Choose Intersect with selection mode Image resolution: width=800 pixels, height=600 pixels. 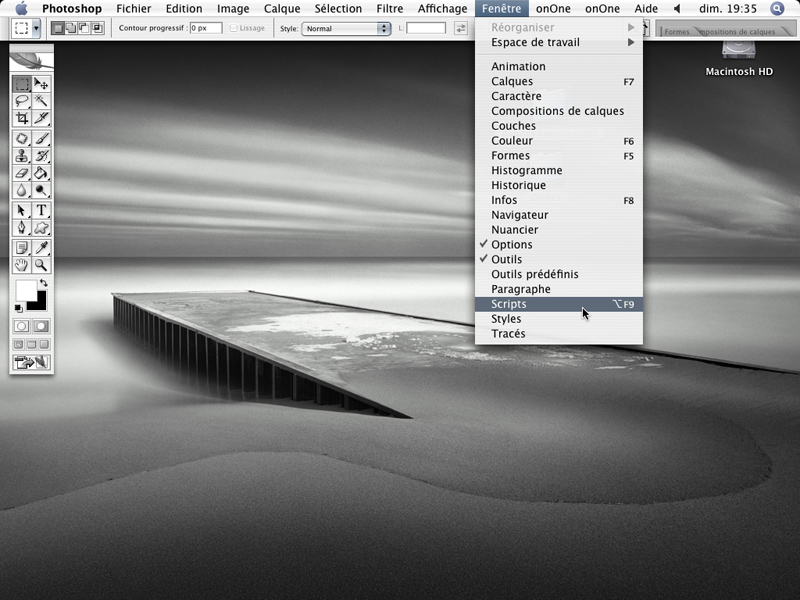(x=97, y=28)
